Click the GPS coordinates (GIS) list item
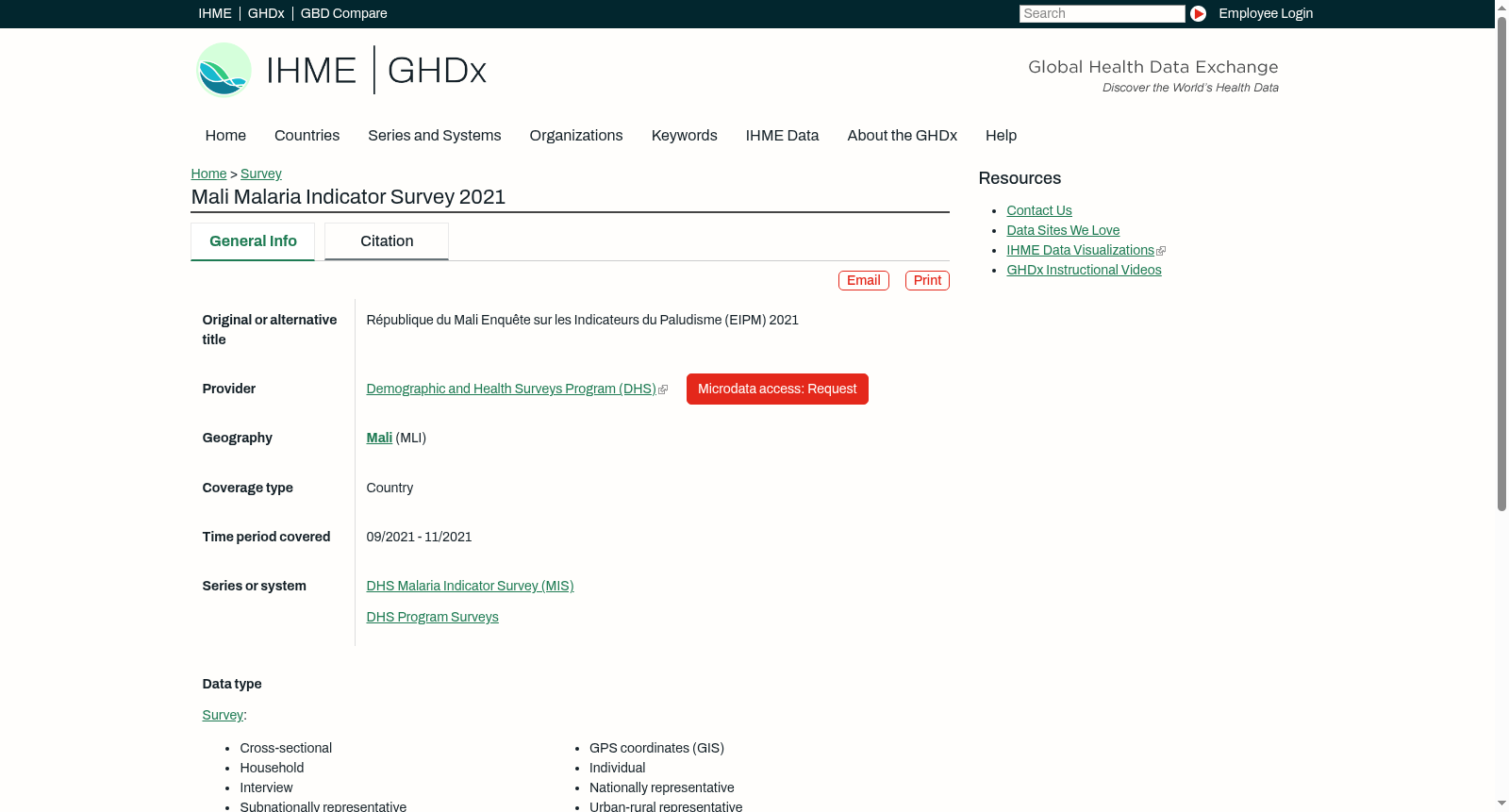 656,748
